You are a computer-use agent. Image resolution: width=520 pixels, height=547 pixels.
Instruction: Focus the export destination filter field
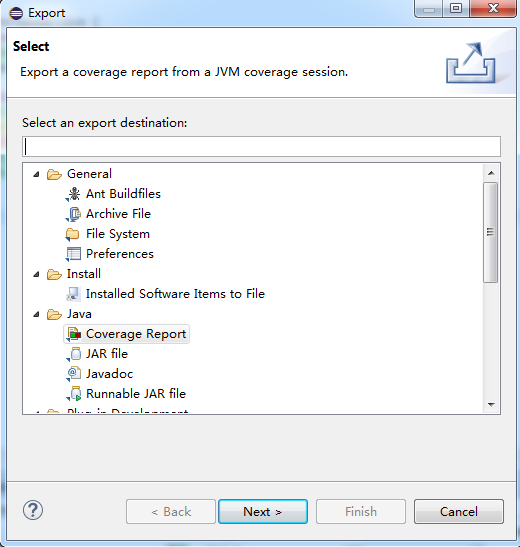[x=262, y=147]
